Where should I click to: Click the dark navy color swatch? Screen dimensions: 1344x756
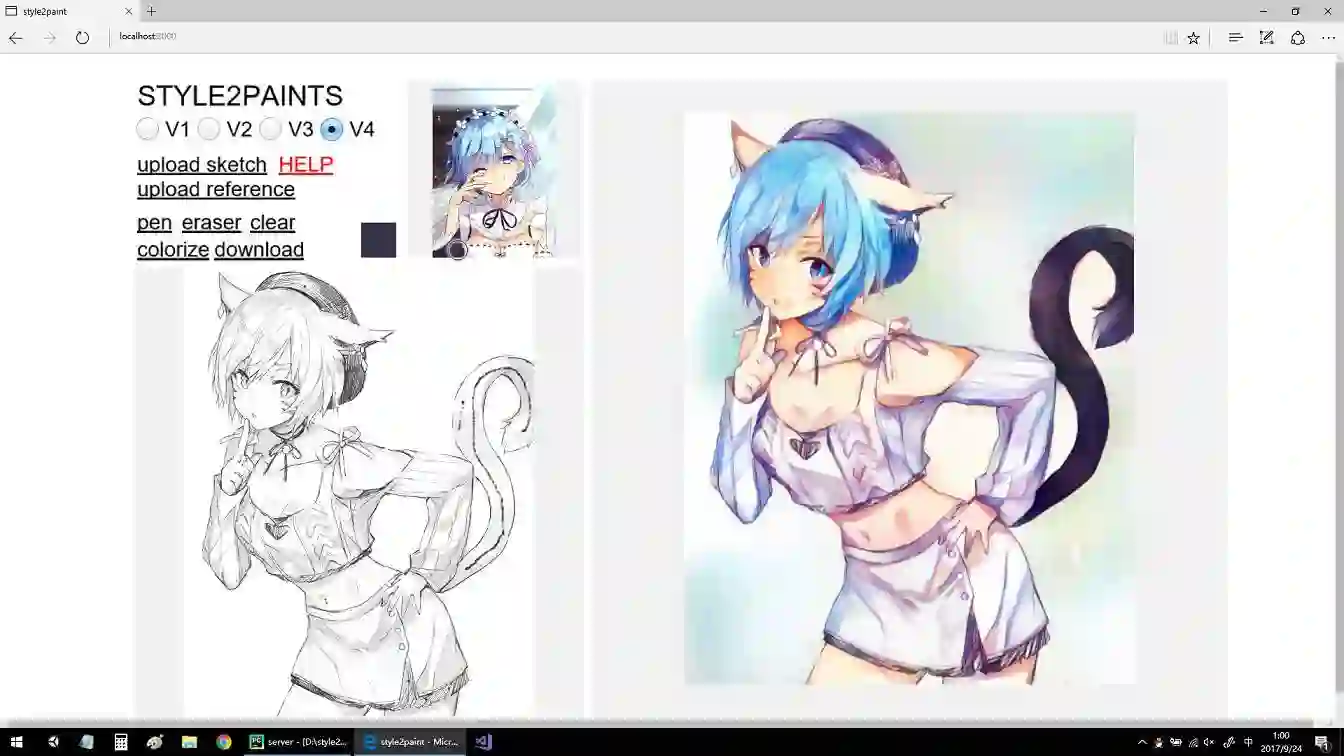(378, 240)
